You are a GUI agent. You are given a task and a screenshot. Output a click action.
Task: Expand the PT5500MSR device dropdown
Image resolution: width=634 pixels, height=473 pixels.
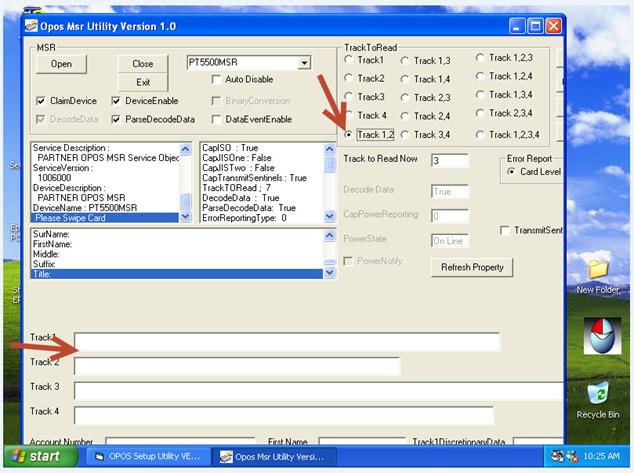304,63
